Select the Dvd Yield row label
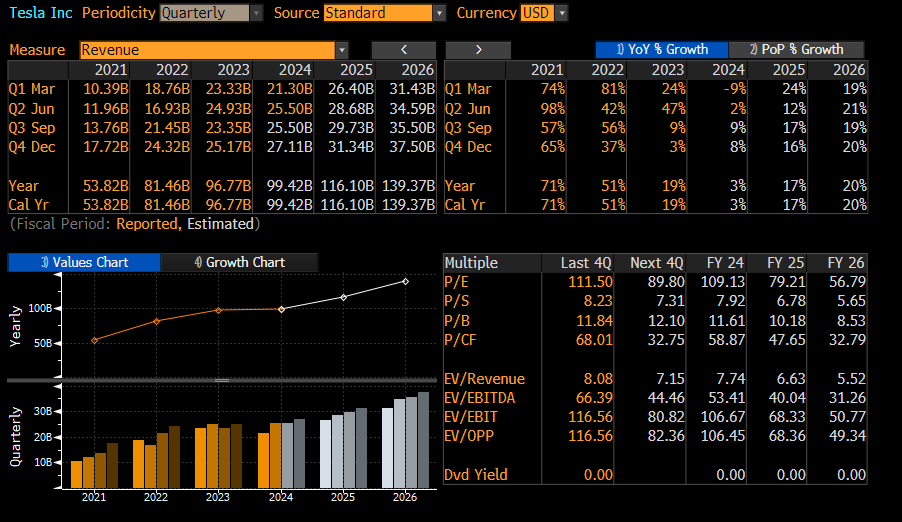This screenshot has height=522, width=902. [476, 475]
